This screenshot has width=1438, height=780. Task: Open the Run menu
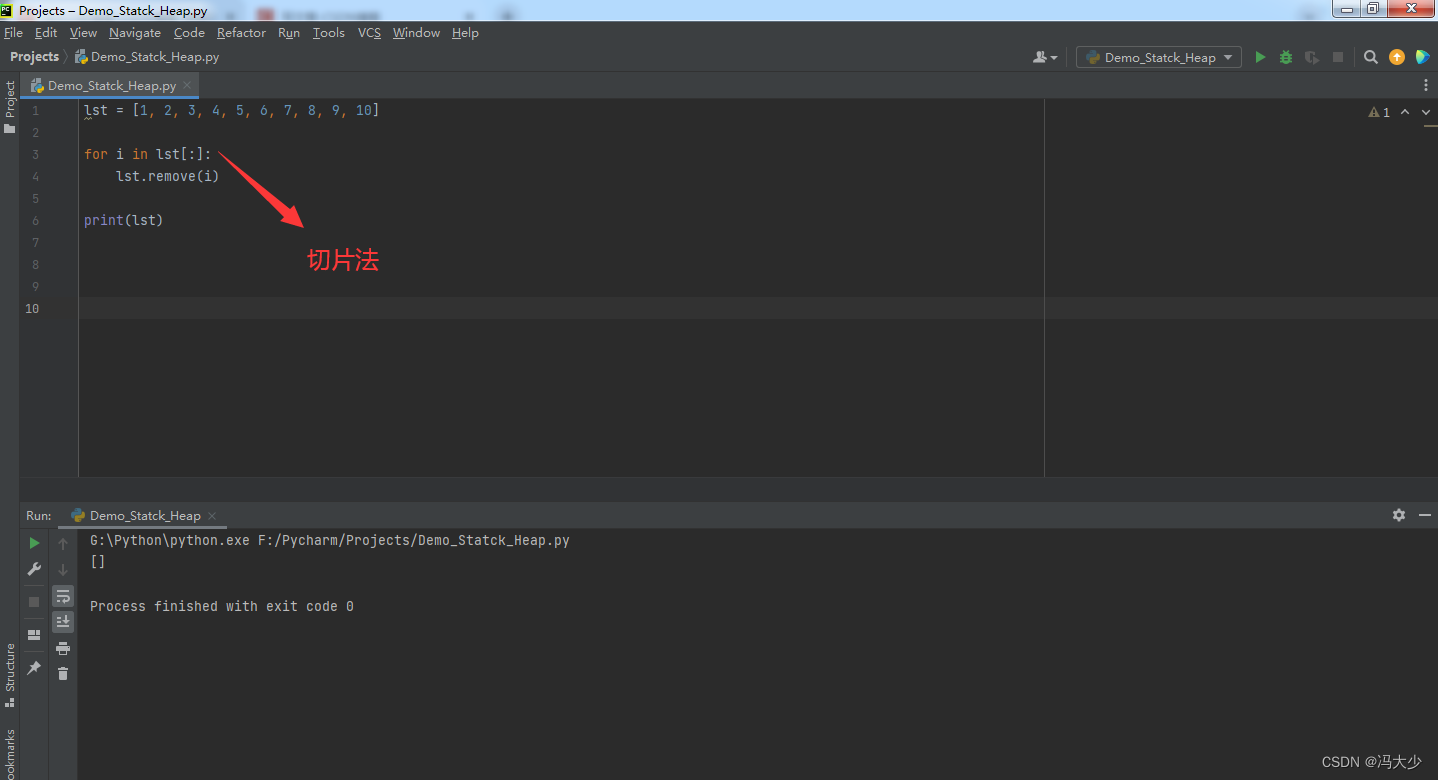[289, 33]
